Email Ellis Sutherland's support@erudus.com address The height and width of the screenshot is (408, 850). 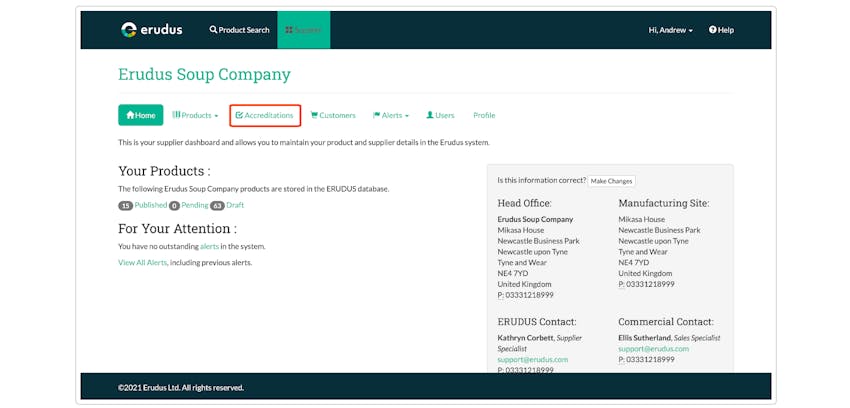654,349
